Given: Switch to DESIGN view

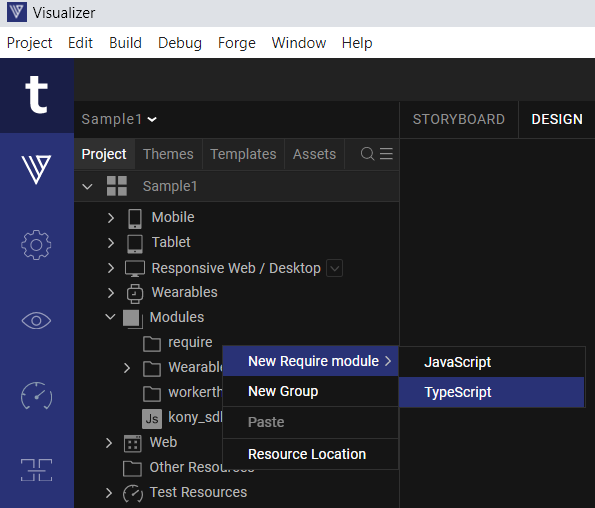Looking at the screenshot, I should 557,119.
